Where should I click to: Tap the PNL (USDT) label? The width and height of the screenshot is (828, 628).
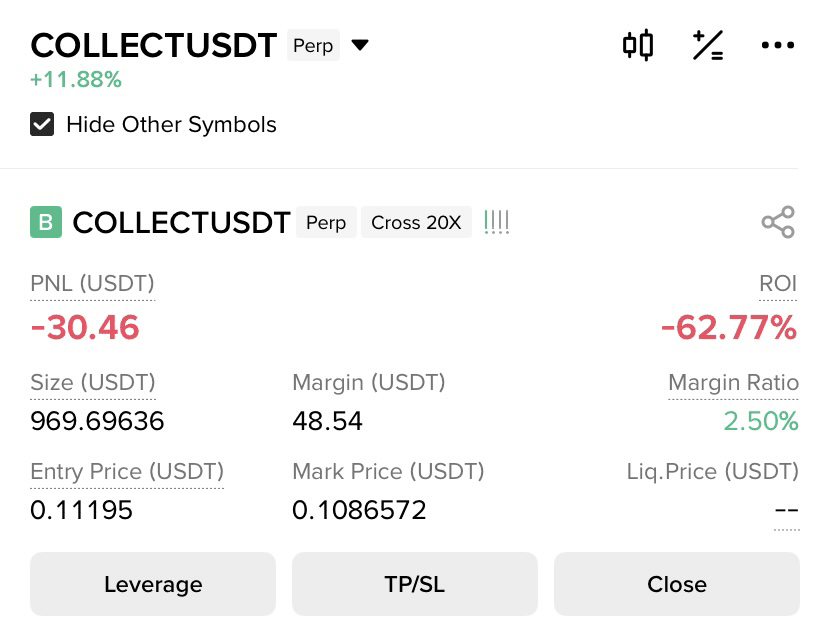tap(92, 284)
